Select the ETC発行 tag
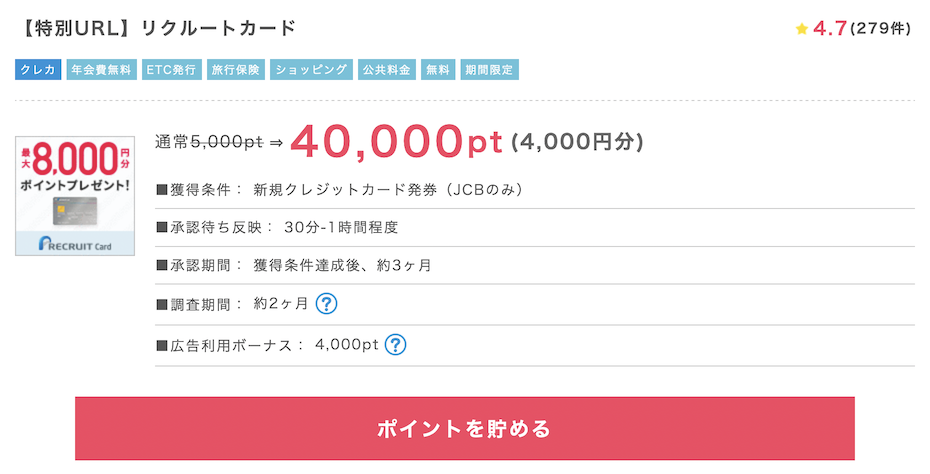This screenshot has height=474, width=930. coord(171,69)
